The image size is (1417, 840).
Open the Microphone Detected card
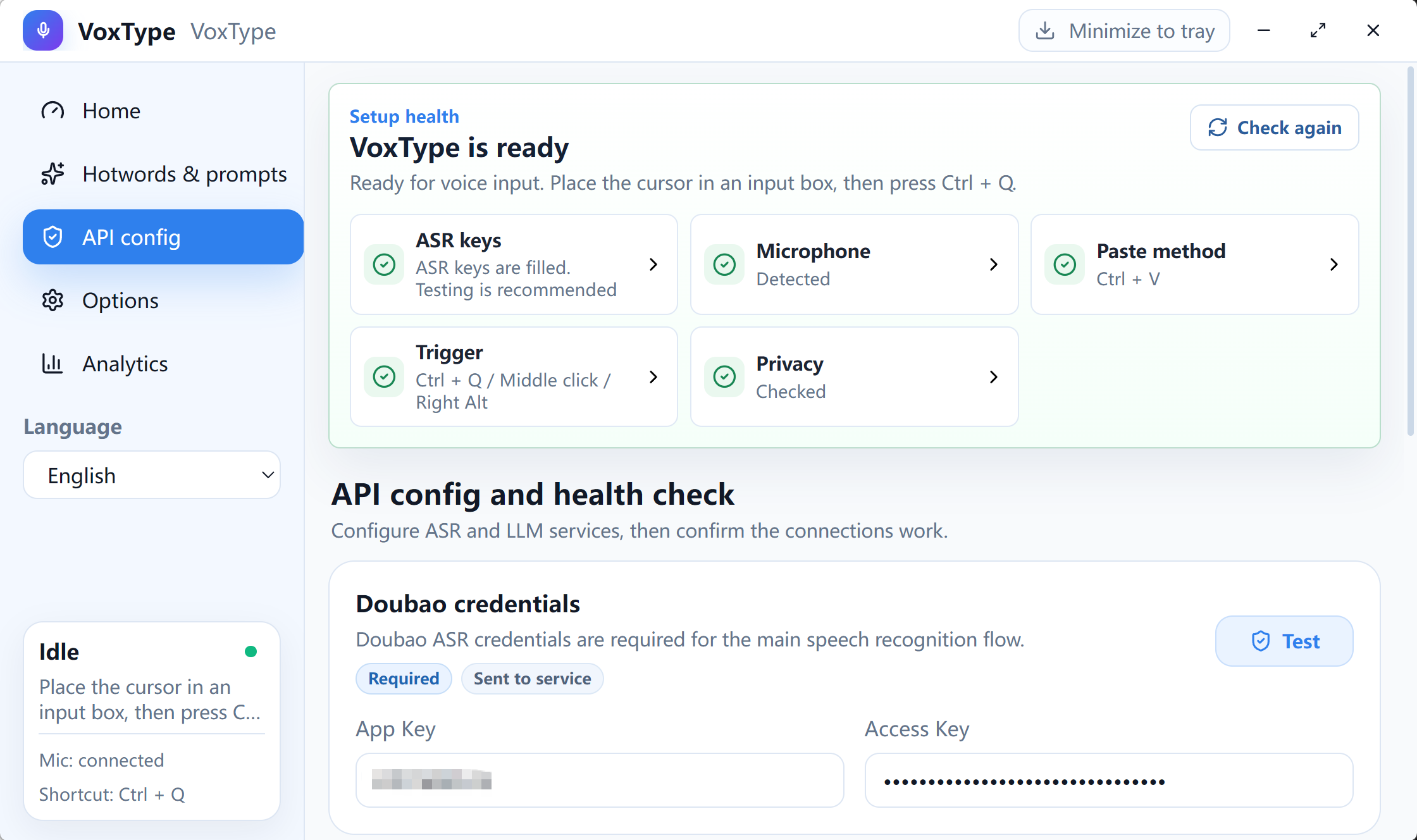tap(854, 264)
